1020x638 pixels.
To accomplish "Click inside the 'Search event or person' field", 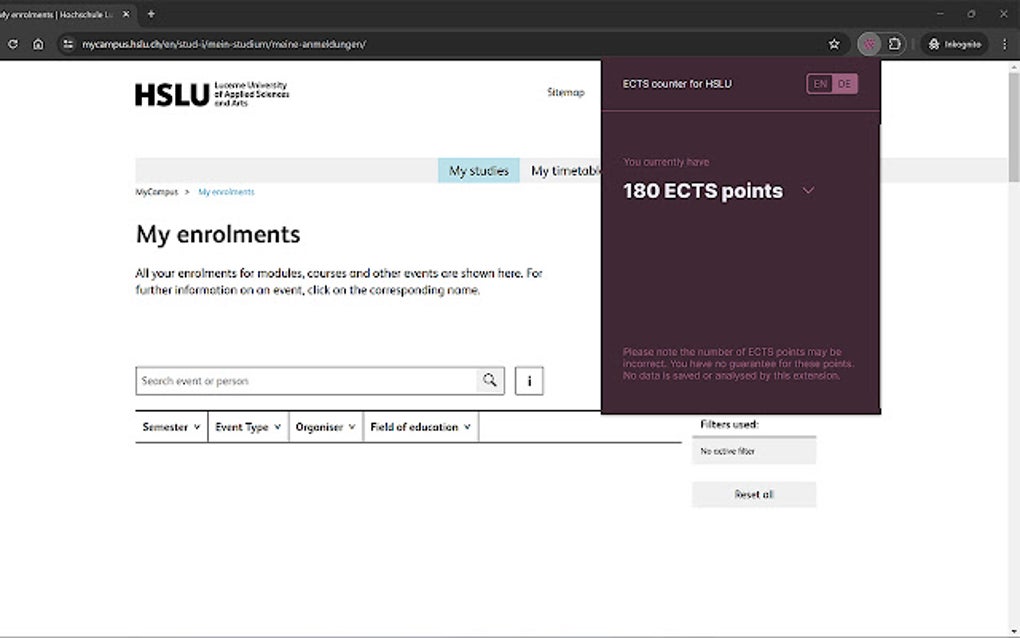I will pos(300,381).
